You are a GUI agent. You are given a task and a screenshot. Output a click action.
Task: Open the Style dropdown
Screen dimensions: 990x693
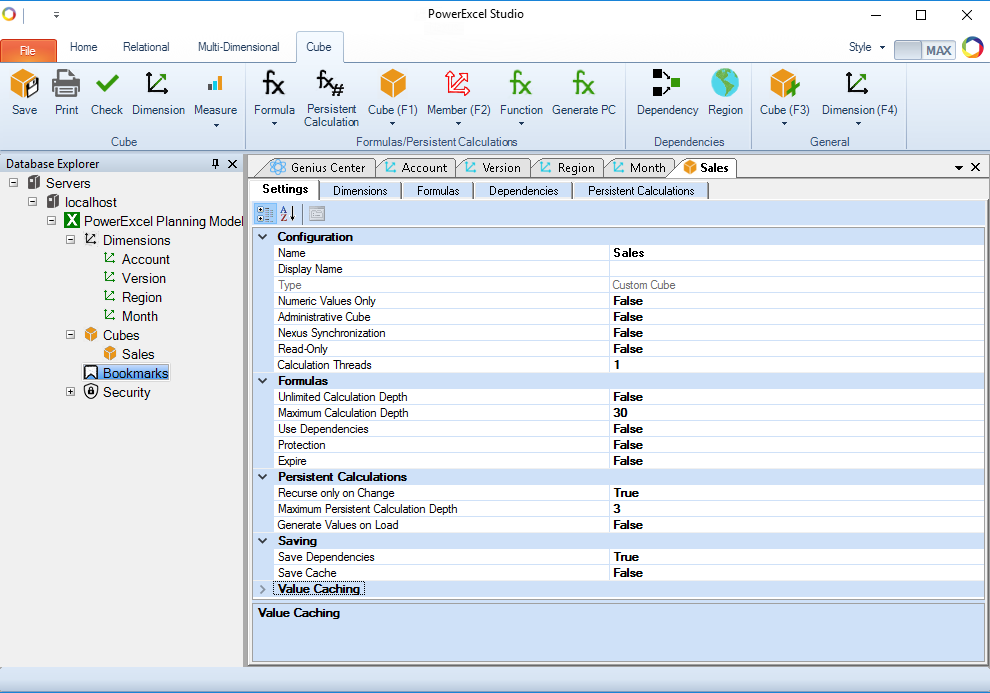(866, 47)
